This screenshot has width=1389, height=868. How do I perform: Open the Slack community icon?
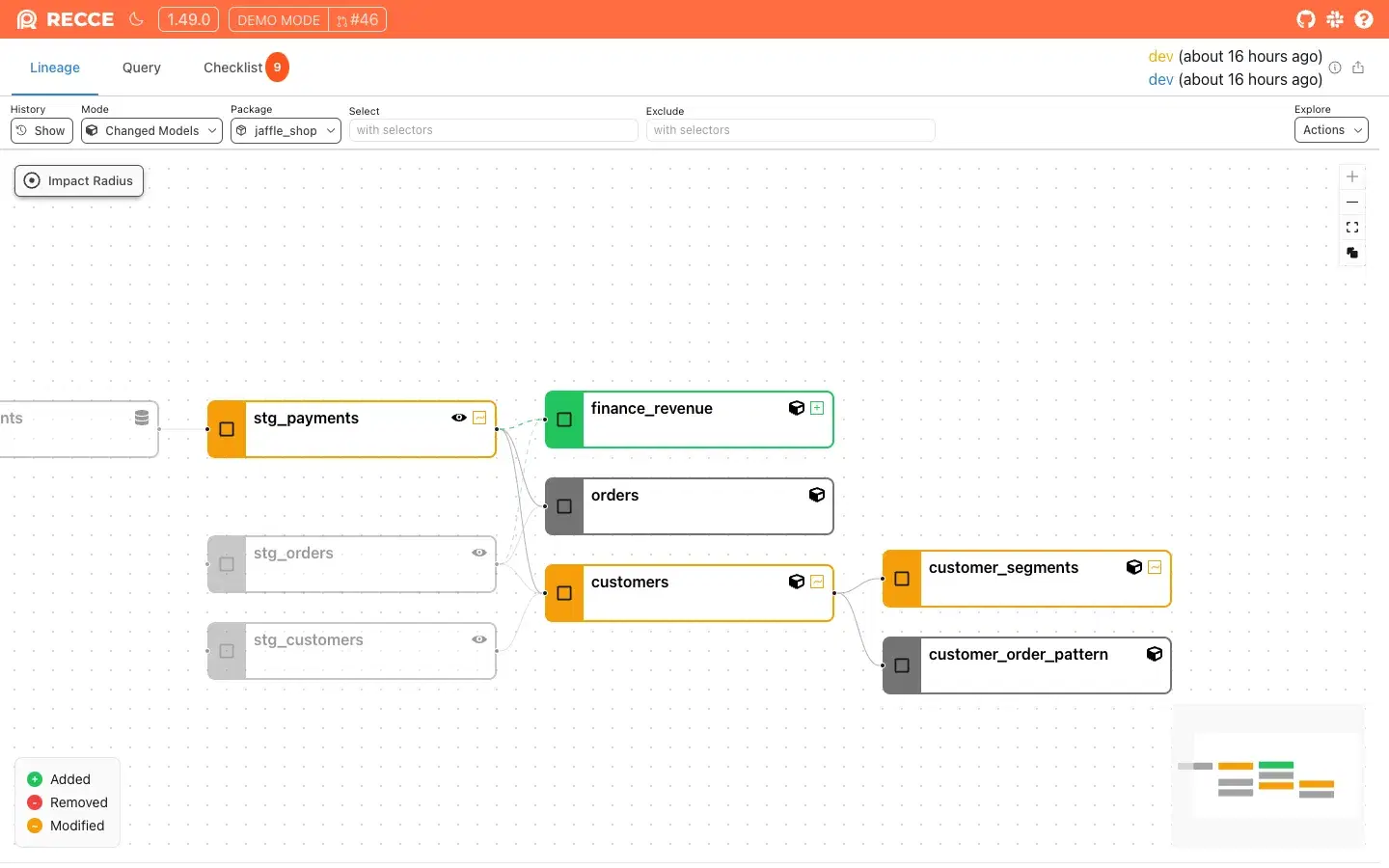tap(1335, 19)
